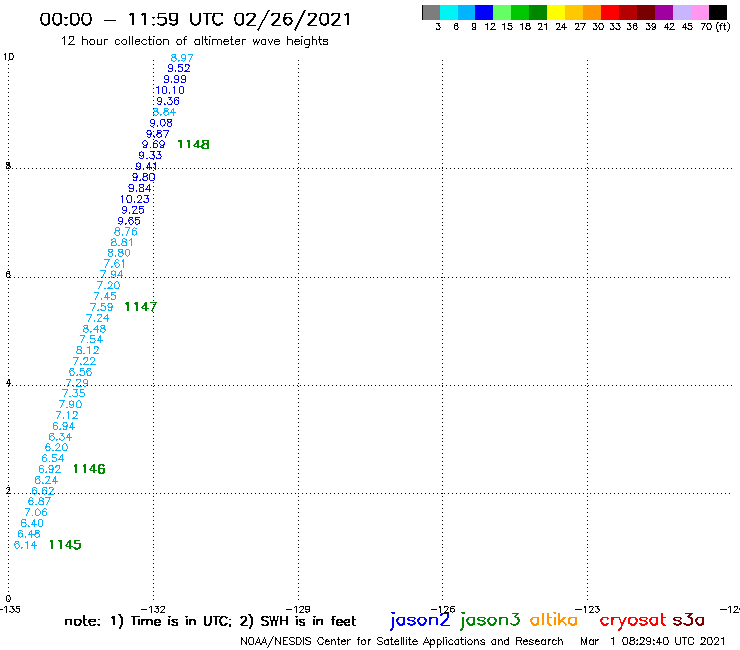Image resolution: width=740 pixels, height=650 pixels.
Task: Click the subtitle about altimeter wave heights
Action: [194, 41]
